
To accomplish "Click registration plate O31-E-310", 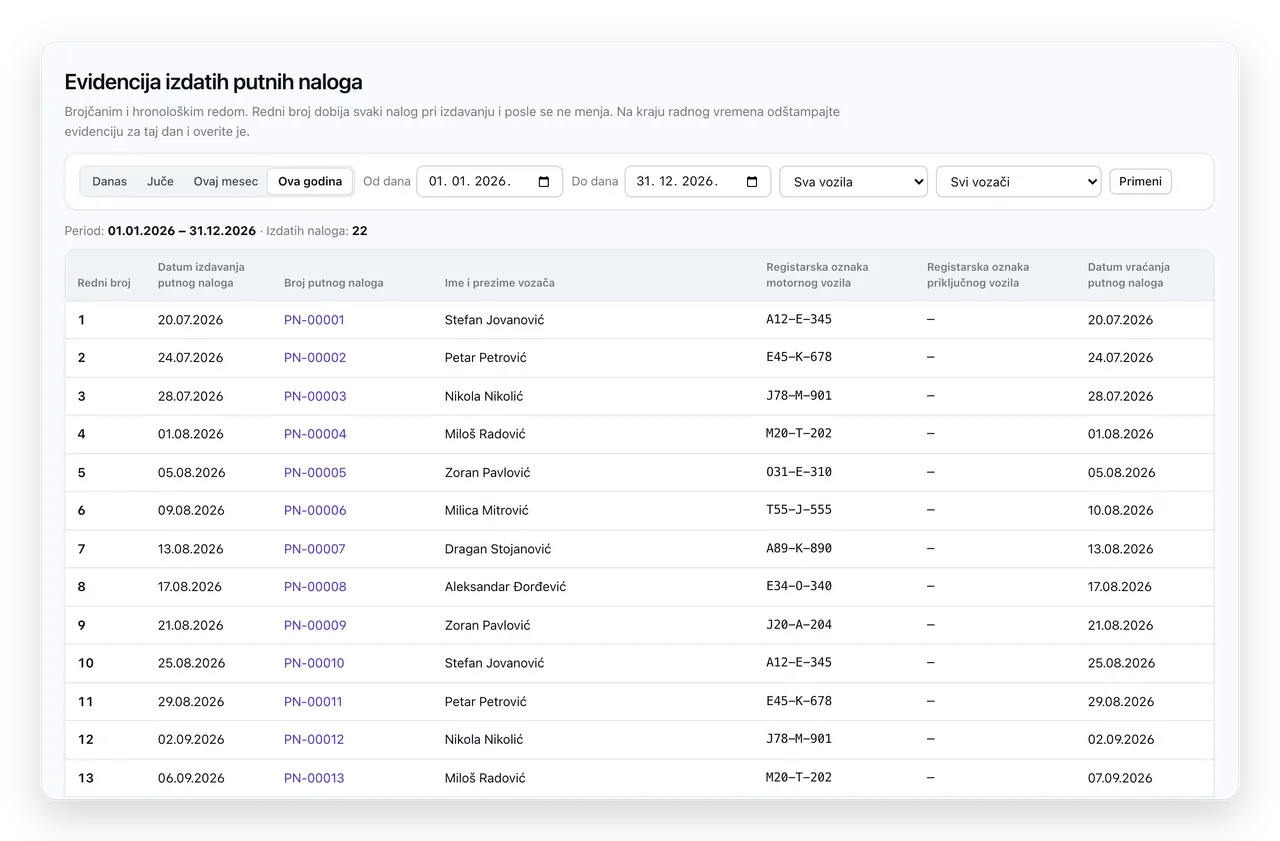I will (x=799, y=472).
